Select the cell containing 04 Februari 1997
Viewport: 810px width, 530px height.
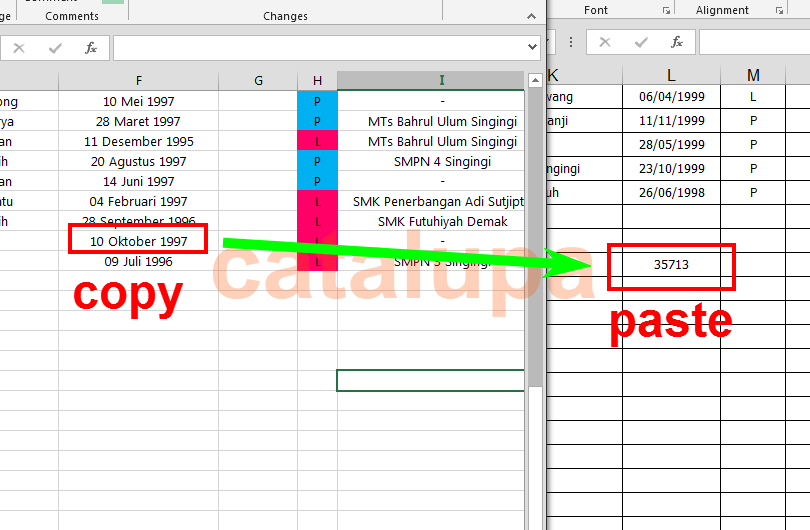pos(138,201)
